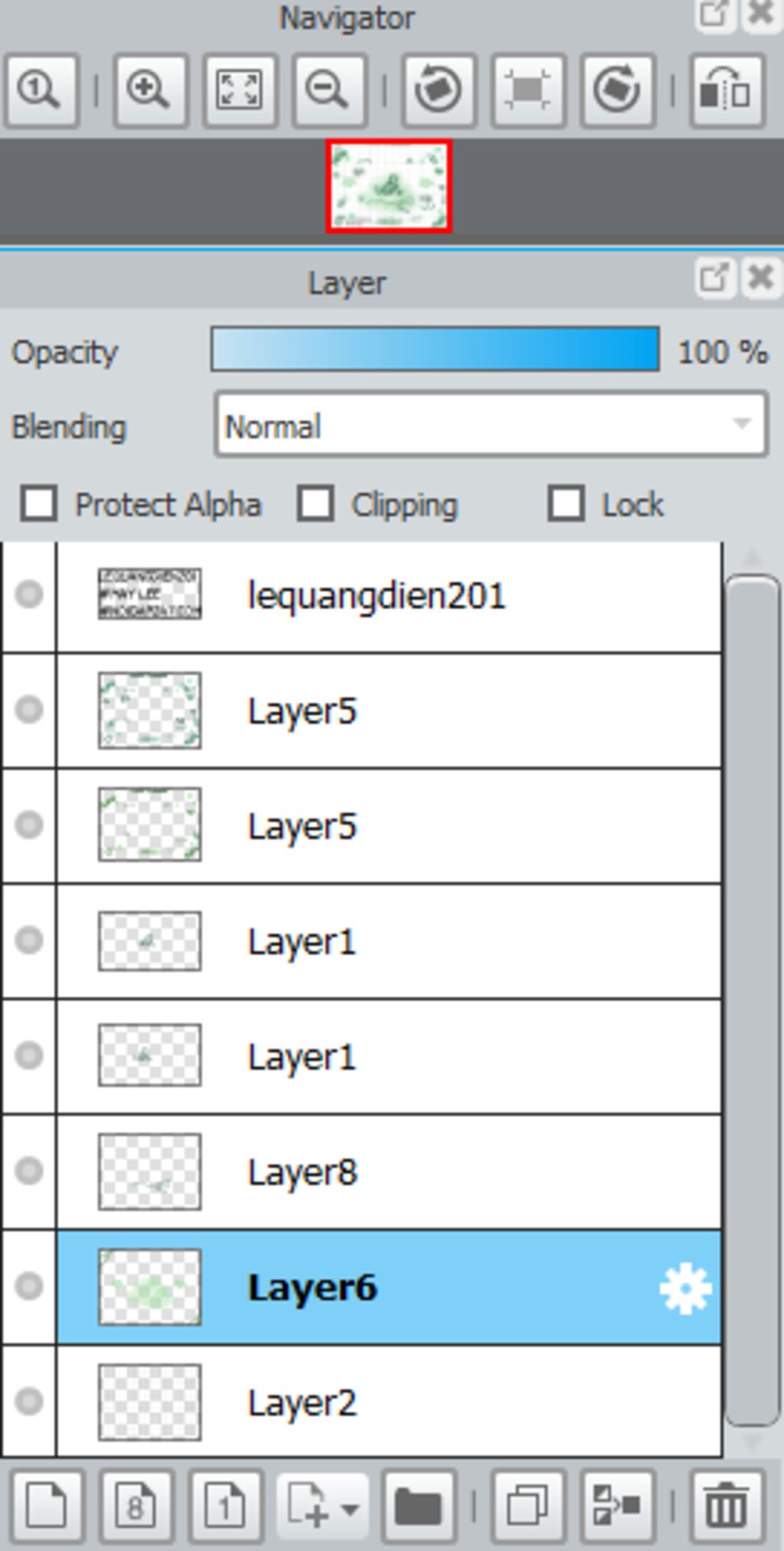Viewport: 784px width, 1551px height.
Task: Rotate the canvas view left
Action: pyautogui.click(x=438, y=90)
